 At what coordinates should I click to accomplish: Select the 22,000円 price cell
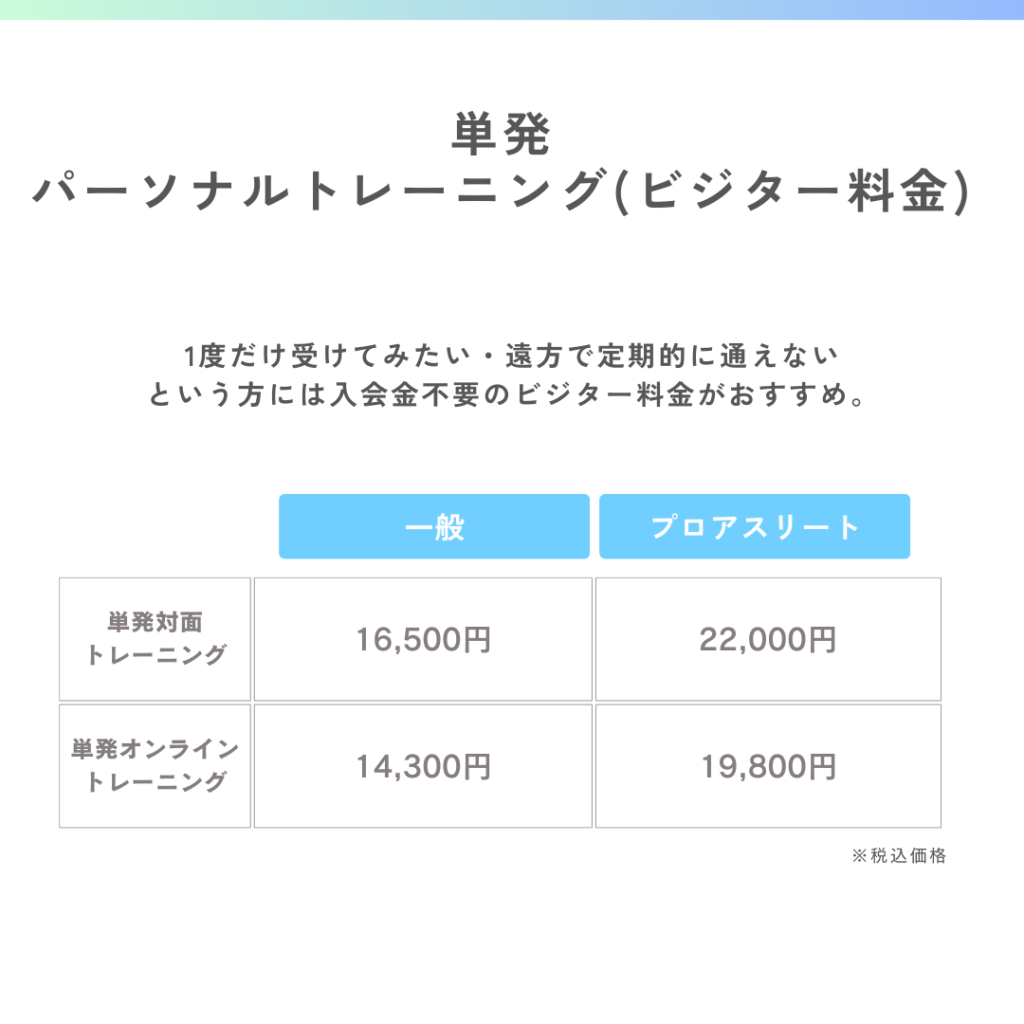[x=768, y=639]
